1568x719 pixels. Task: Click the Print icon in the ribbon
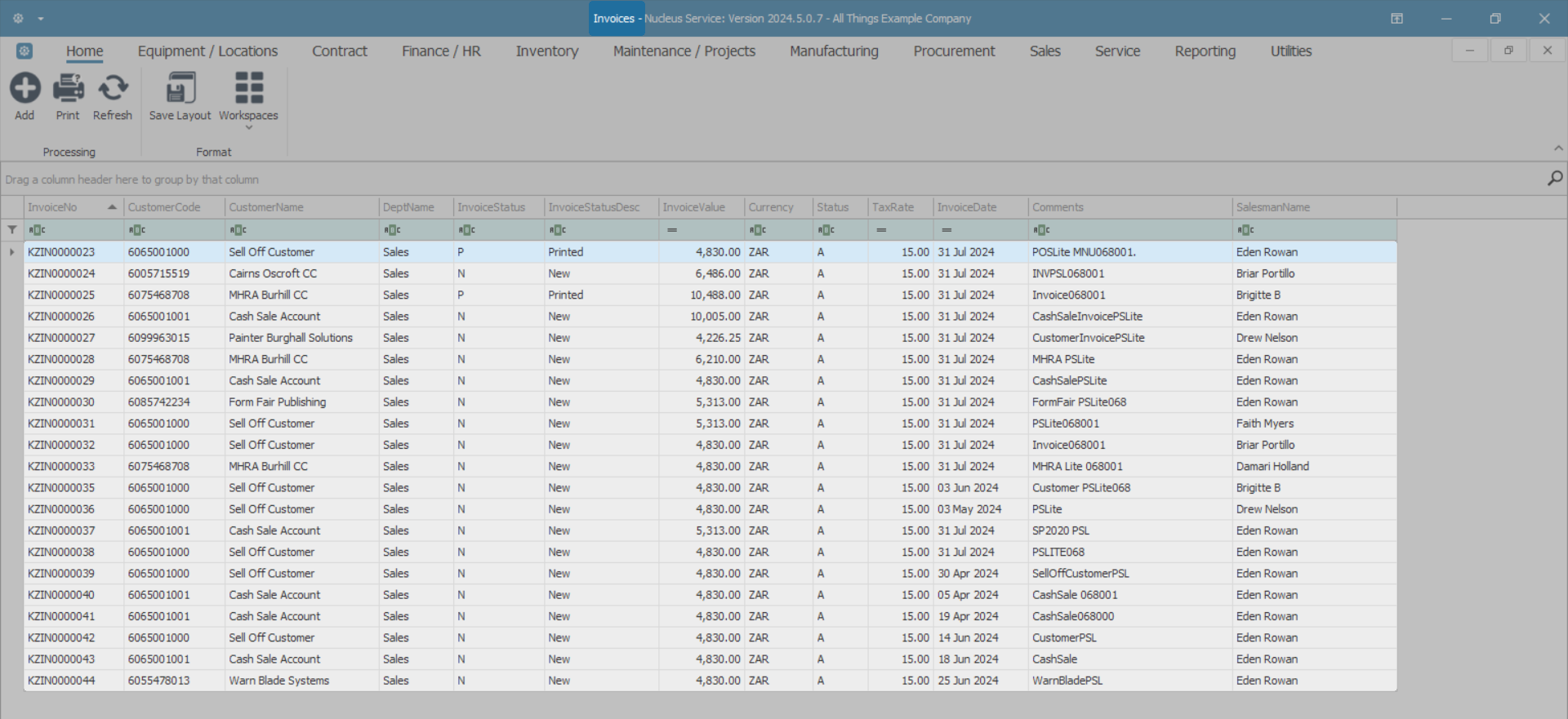68,88
